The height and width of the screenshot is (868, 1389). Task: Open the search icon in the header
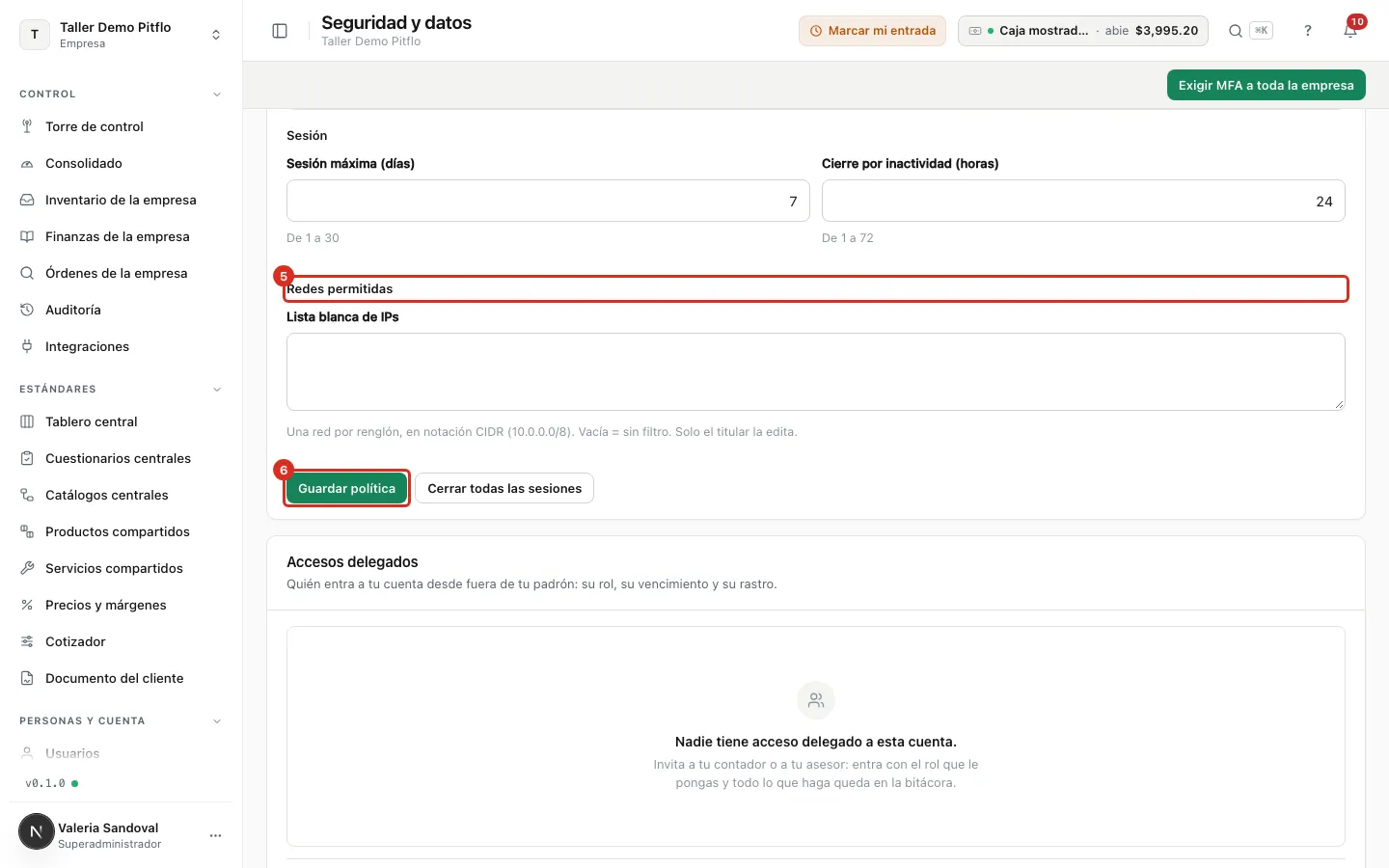[1235, 31]
